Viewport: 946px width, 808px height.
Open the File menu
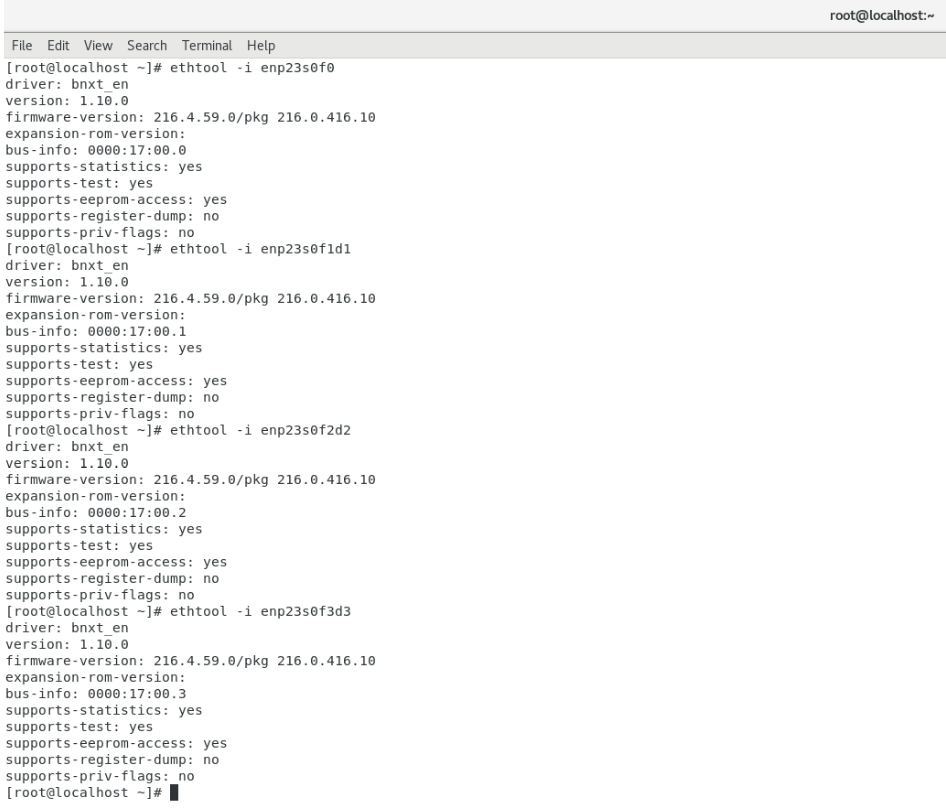click(22, 46)
